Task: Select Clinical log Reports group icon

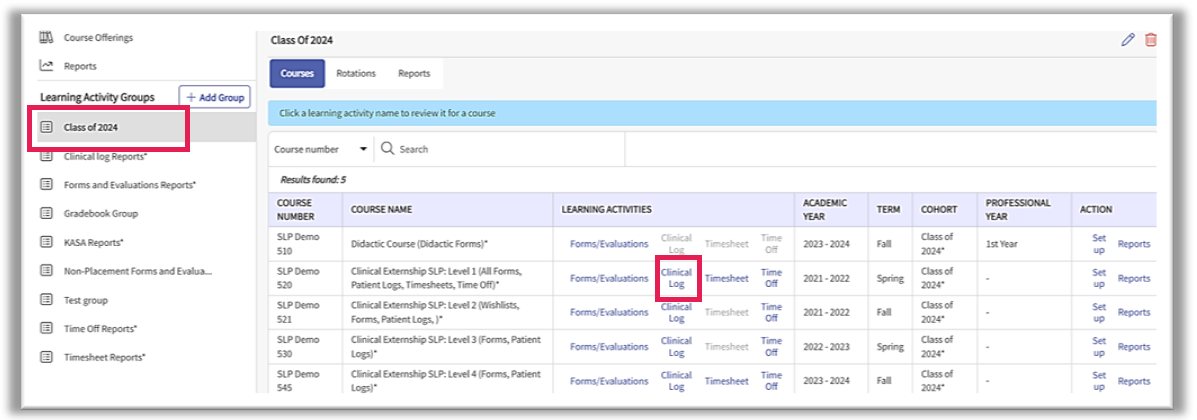Action: [47, 156]
